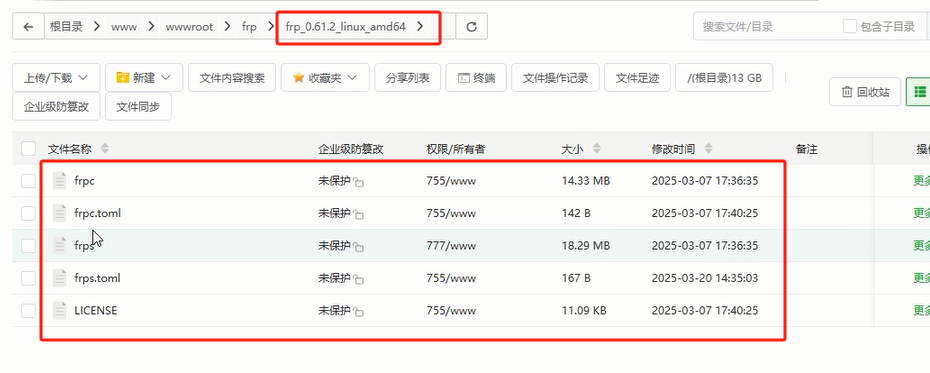930x373 pixels.
Task: Open 文件内容搜索 file content search
Action: (x=232, y=78)
